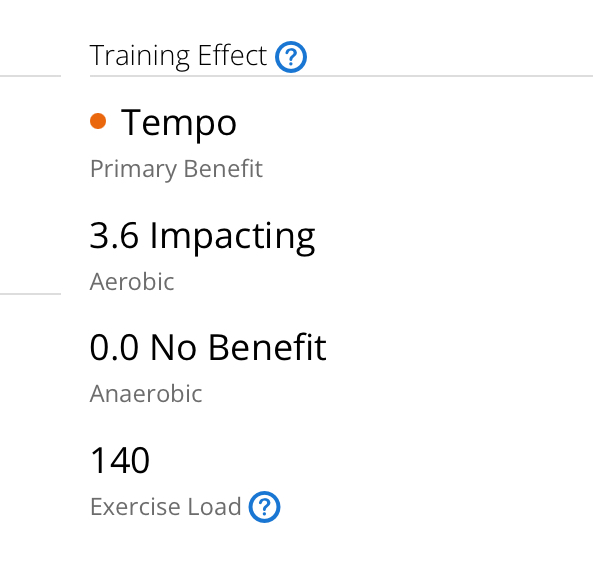Click the orange Tempo indicator dot
Screen dimensions: 593x561
click(x=98, y=121)
